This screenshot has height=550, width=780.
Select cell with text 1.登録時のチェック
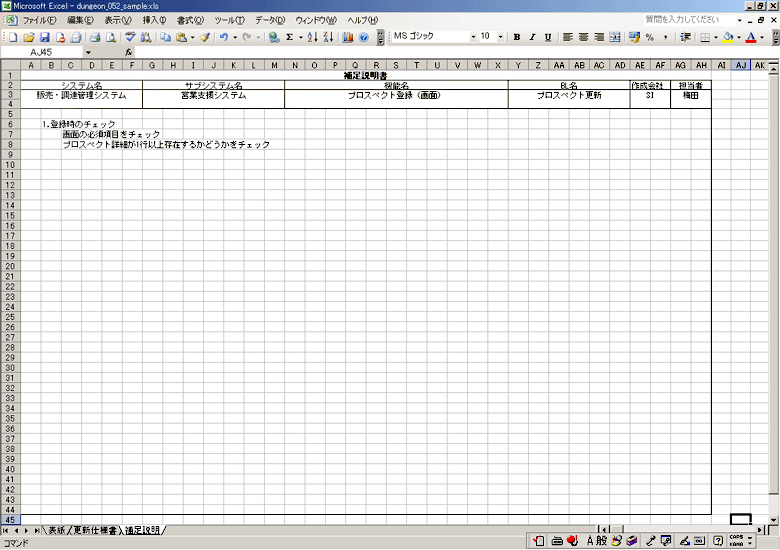coord(79,124)
